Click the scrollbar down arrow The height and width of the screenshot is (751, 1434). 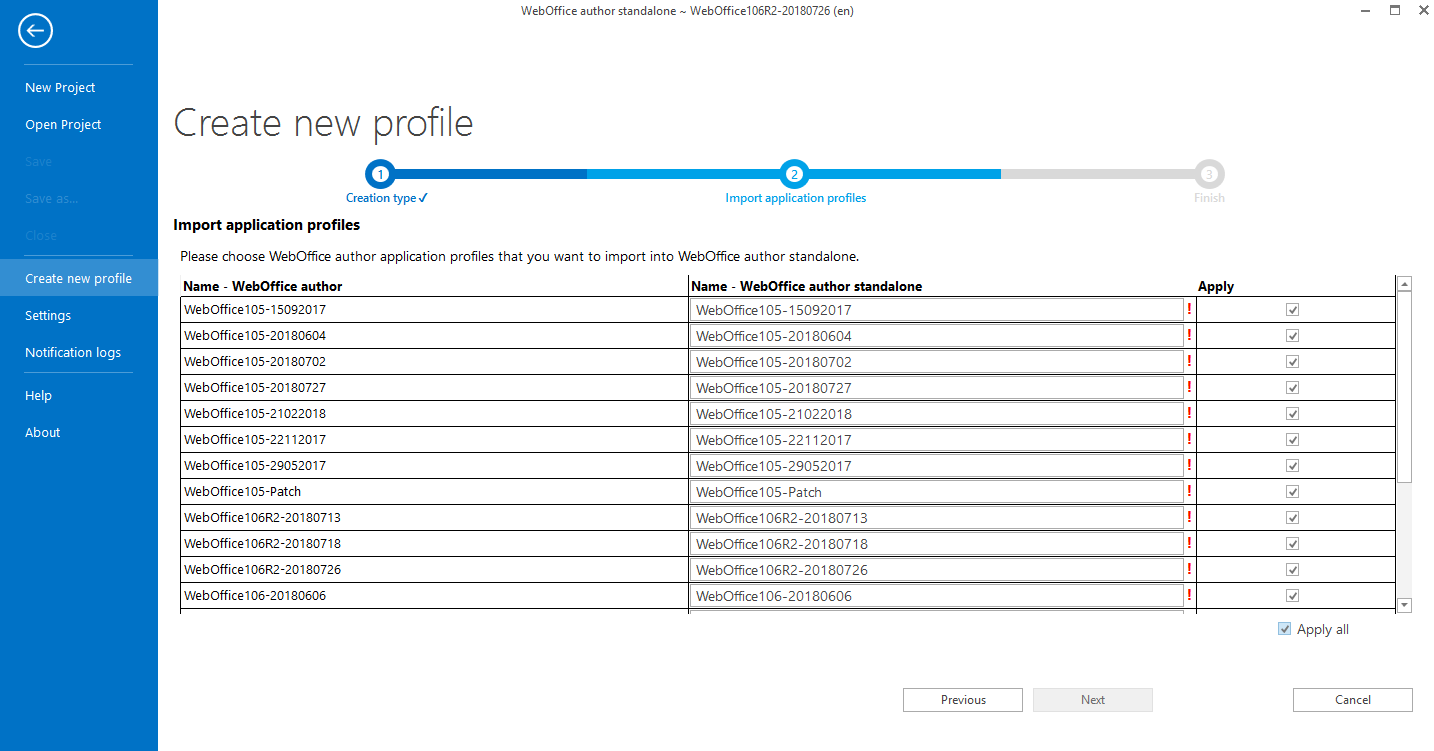tap(1404, 604)
